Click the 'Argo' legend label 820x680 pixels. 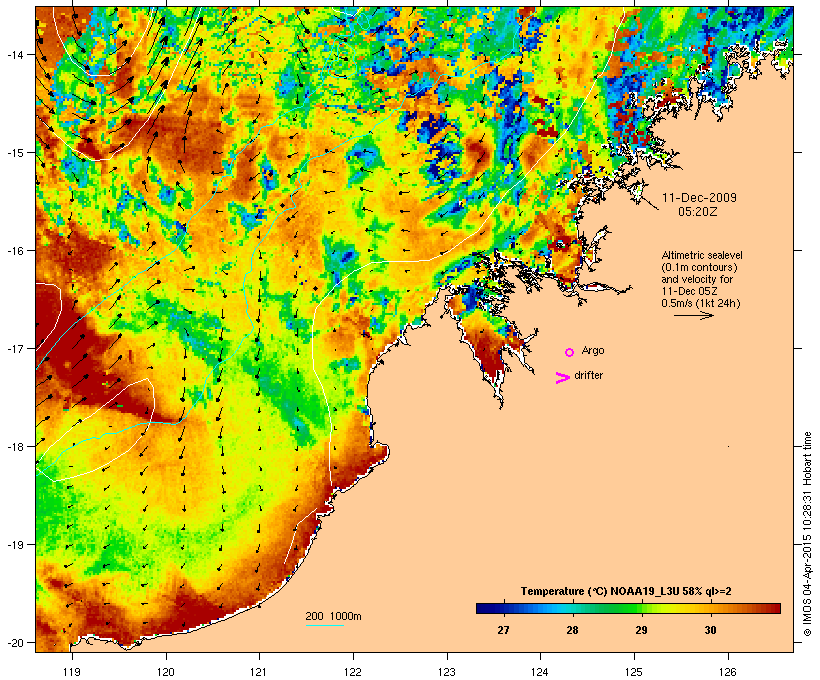[593, 350]
